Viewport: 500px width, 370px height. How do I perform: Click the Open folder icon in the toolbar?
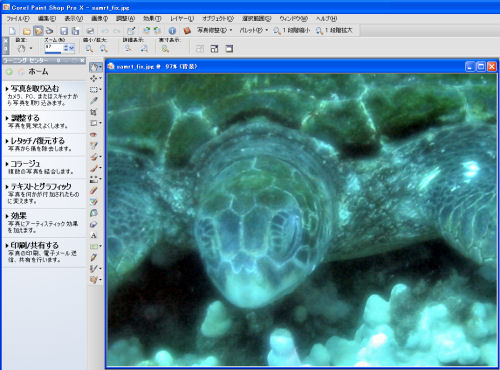tap(27, 31)
